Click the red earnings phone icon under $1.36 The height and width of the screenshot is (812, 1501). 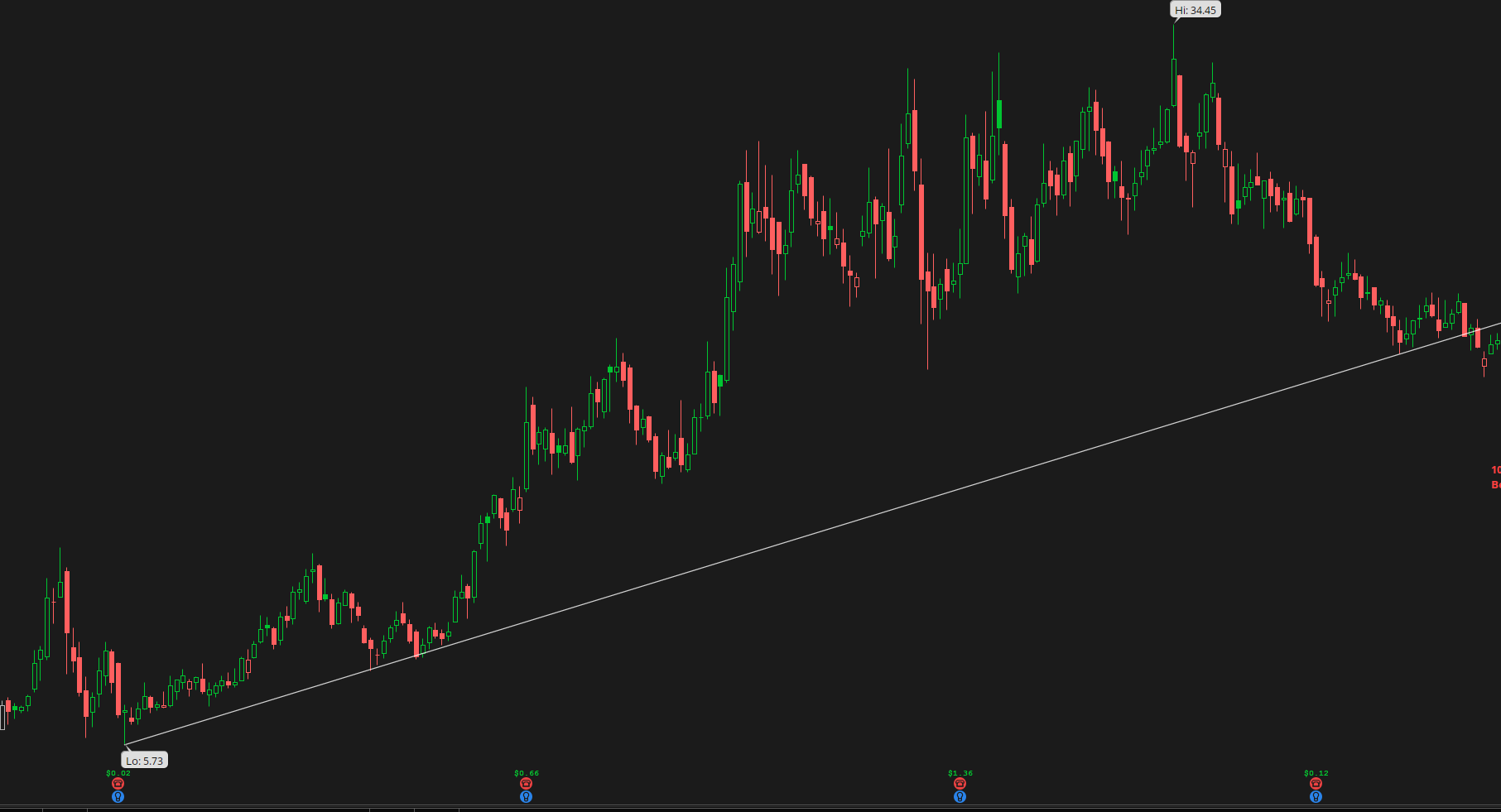click(x=960, y=783)
